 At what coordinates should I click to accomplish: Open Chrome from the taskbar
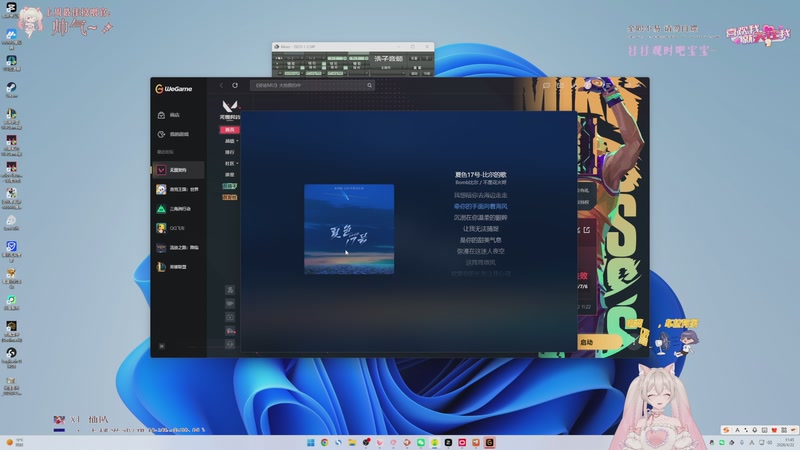point(324,442)
